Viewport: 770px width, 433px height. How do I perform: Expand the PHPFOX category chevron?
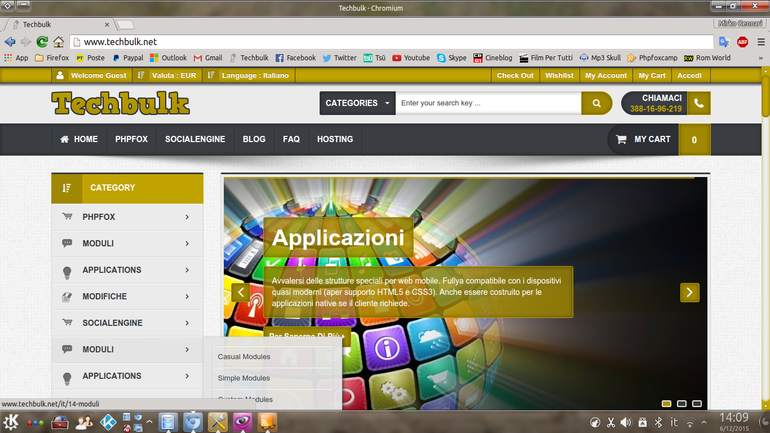click(x=187, y=217)
